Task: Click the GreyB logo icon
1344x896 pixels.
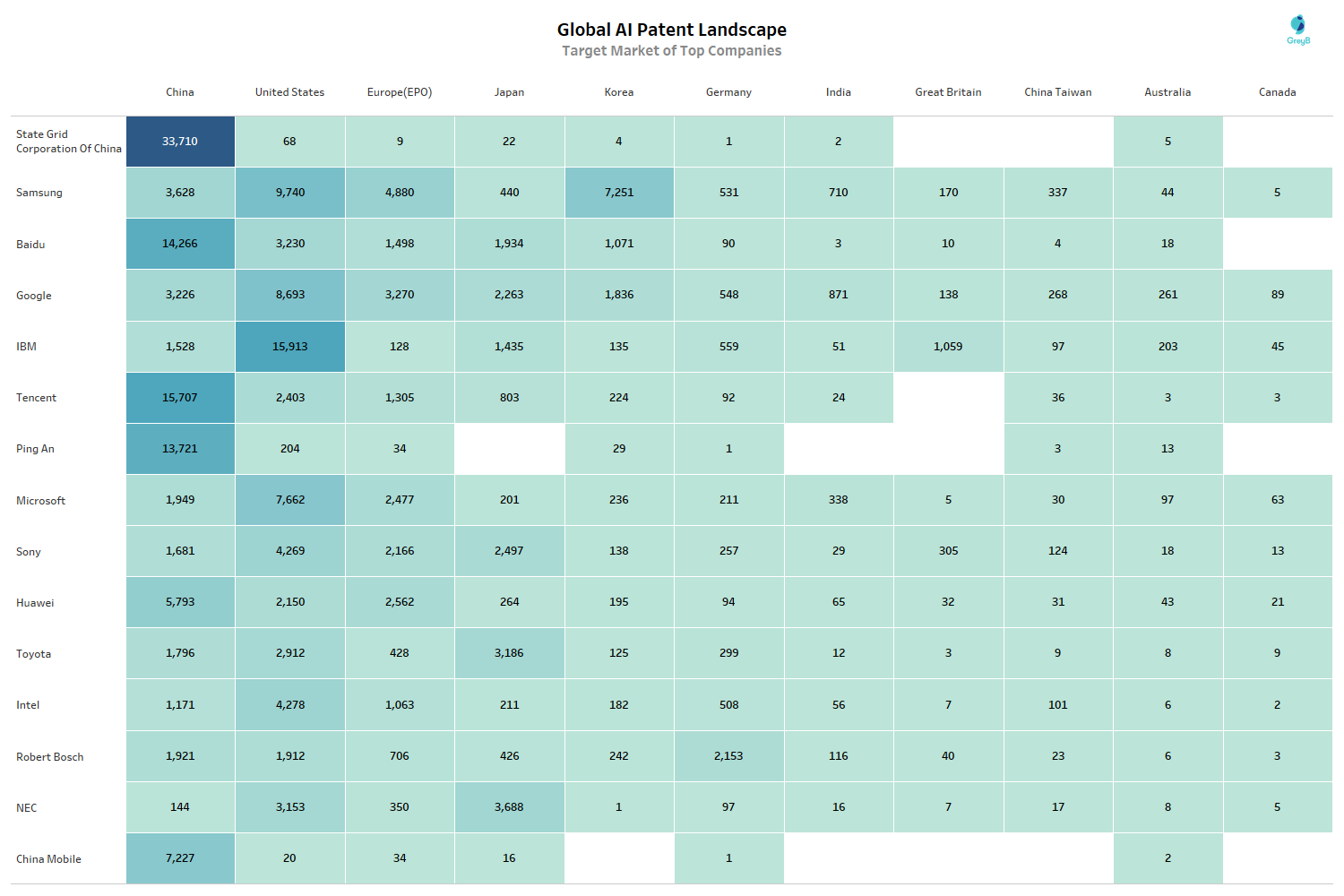Action: click(1297, 29)
